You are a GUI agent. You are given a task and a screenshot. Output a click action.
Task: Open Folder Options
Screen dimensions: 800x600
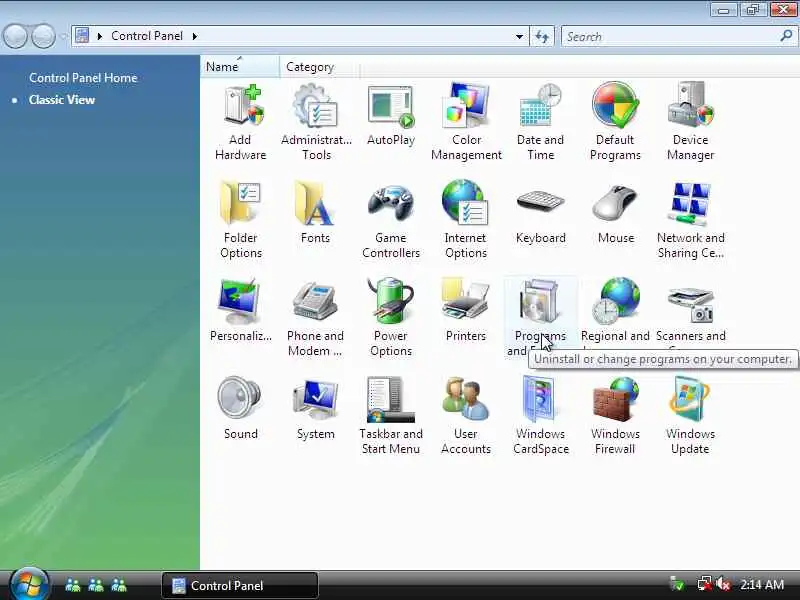(x=241, y=219)
